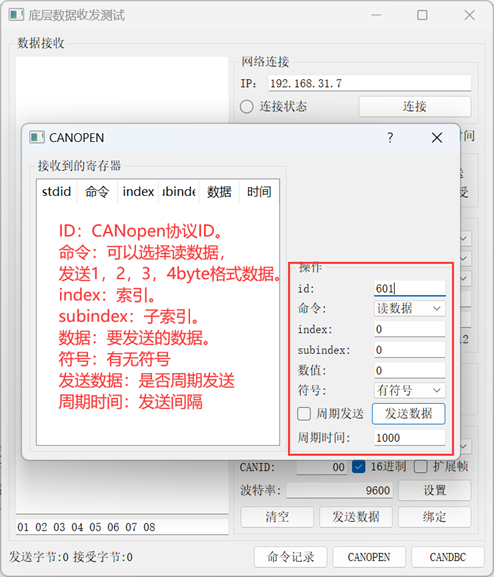This screenshot has height=578, width=495.
Task: Click the subindex column header
Action: 179,192
